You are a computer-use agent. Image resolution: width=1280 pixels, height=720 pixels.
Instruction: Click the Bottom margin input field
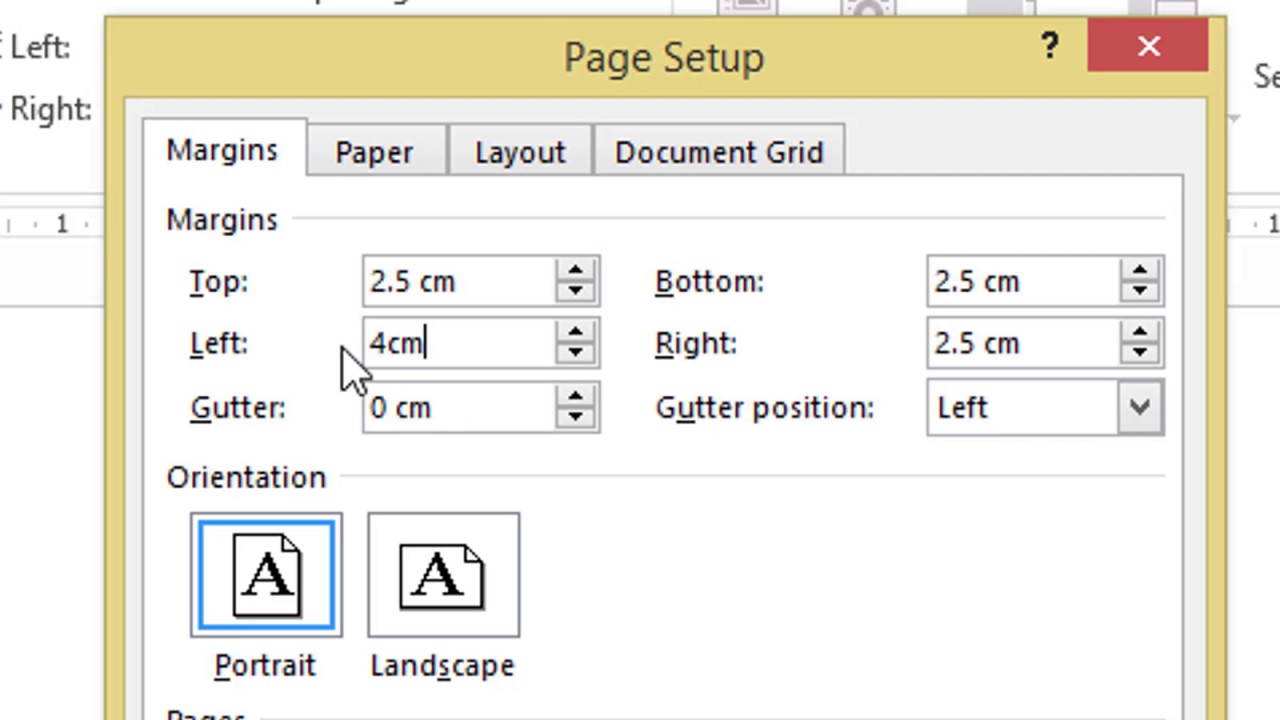1022,282
